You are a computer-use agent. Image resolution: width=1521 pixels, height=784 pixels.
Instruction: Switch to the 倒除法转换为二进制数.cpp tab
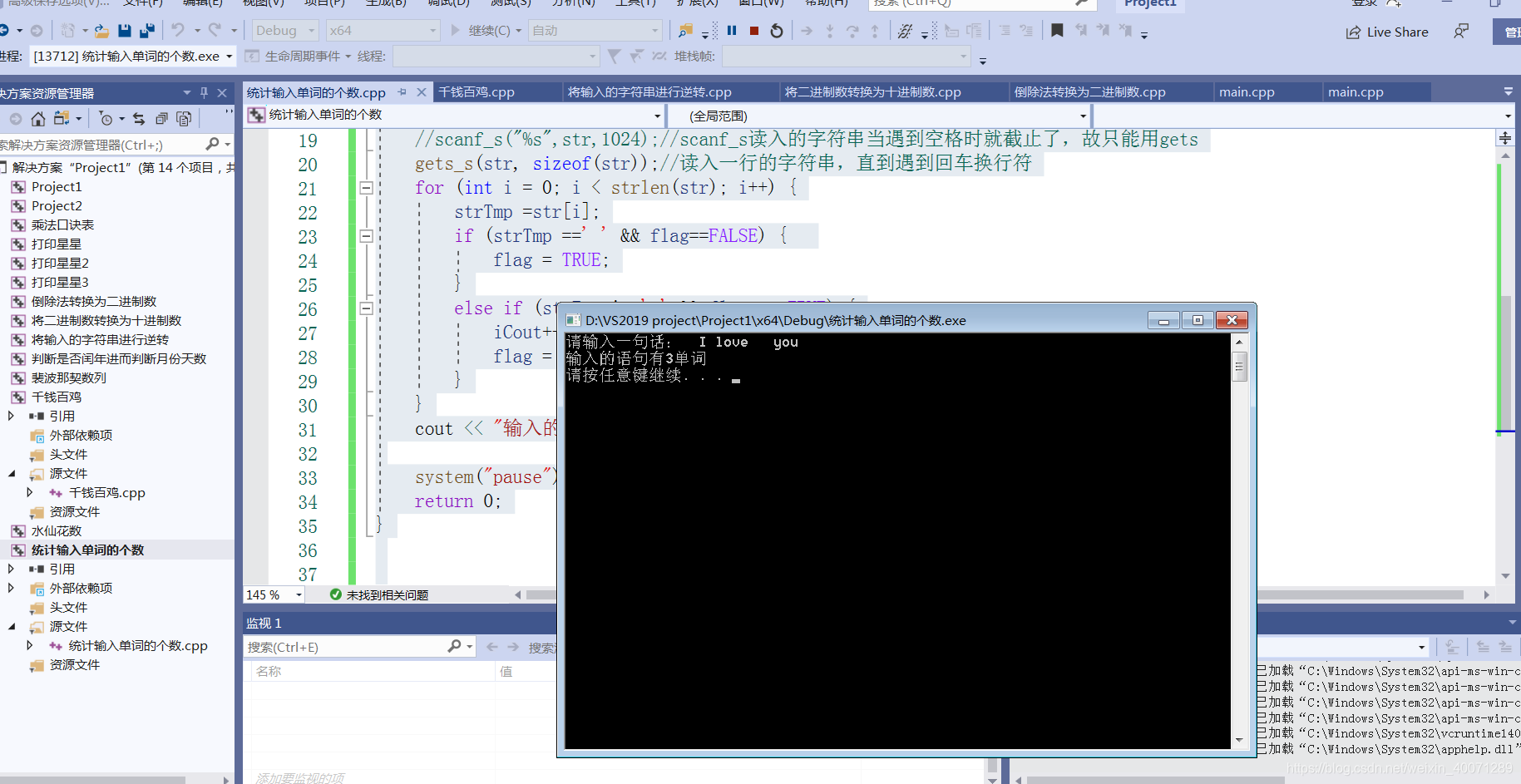[x=1089, y=92]
